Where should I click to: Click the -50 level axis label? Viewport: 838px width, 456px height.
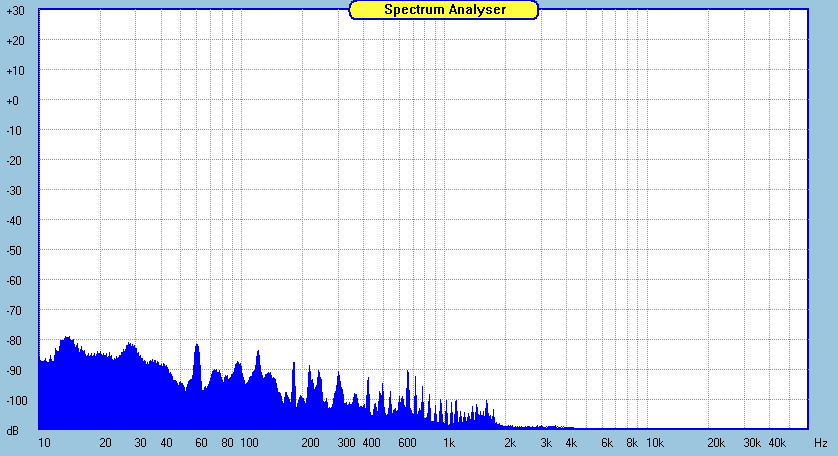(x=16, y=251)
